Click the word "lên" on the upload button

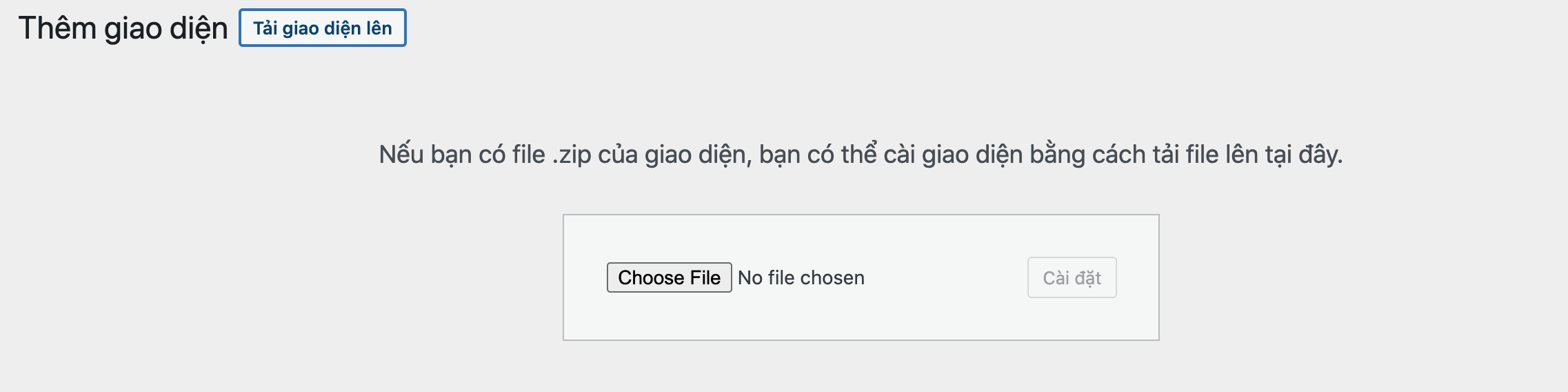tap(379, 28)
